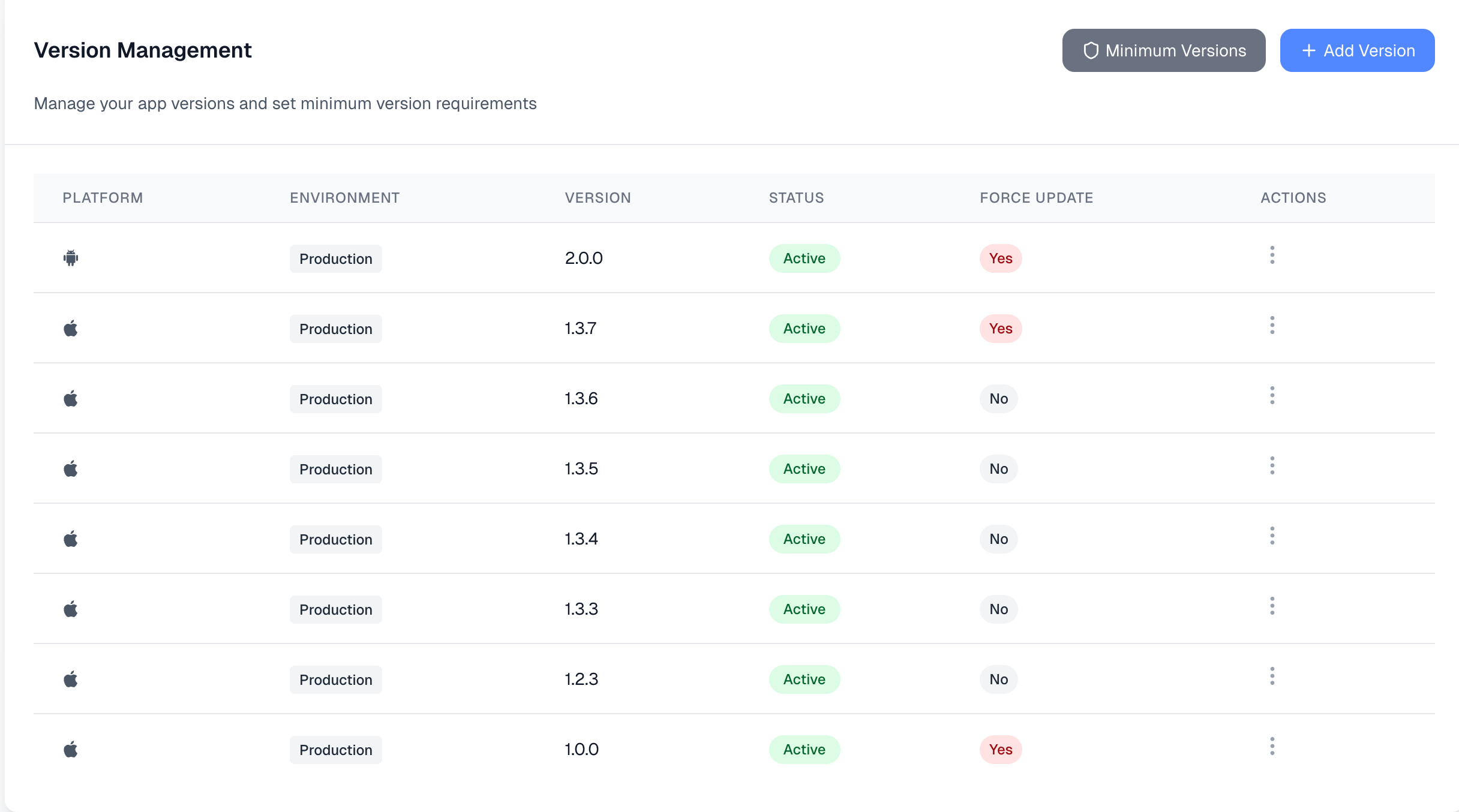Click Apple icon in version 1.3.7 row
The width and height of the screenshot is (1459, 812).
click(71, 329)
